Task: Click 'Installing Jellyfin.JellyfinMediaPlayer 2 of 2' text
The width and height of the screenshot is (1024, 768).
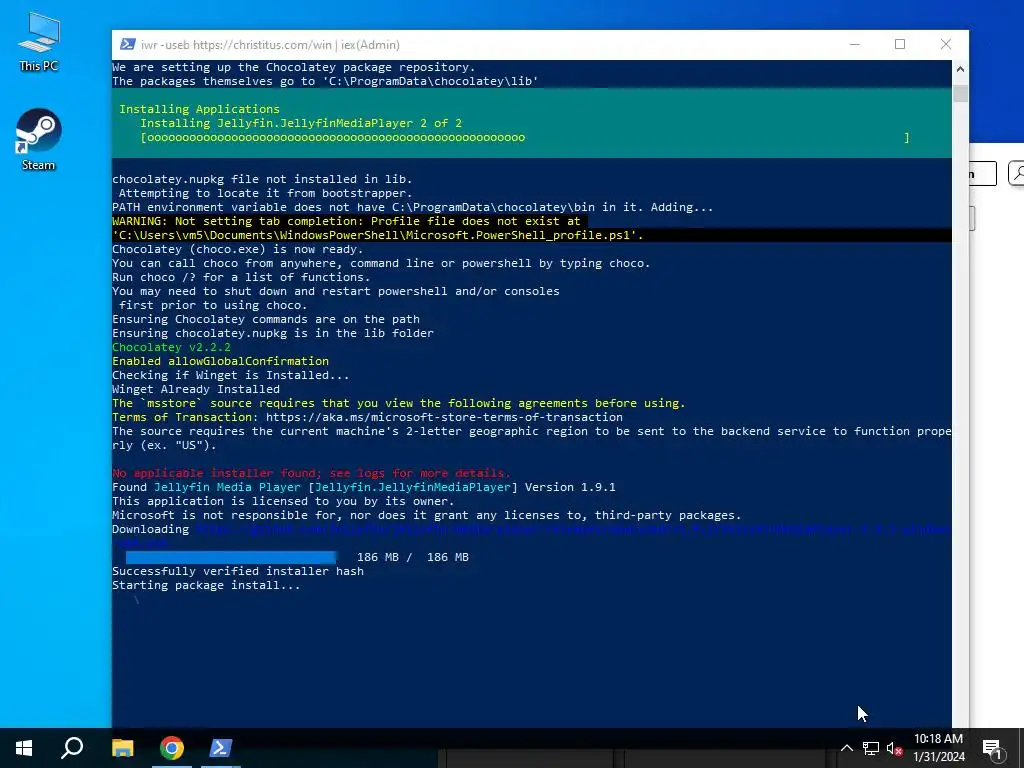Action: coord(301,123)
